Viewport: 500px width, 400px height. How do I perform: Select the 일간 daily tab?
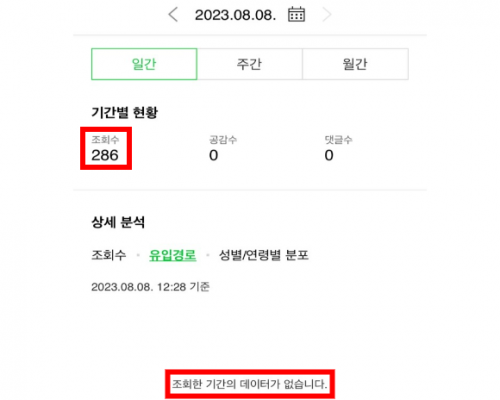point(144,64)
